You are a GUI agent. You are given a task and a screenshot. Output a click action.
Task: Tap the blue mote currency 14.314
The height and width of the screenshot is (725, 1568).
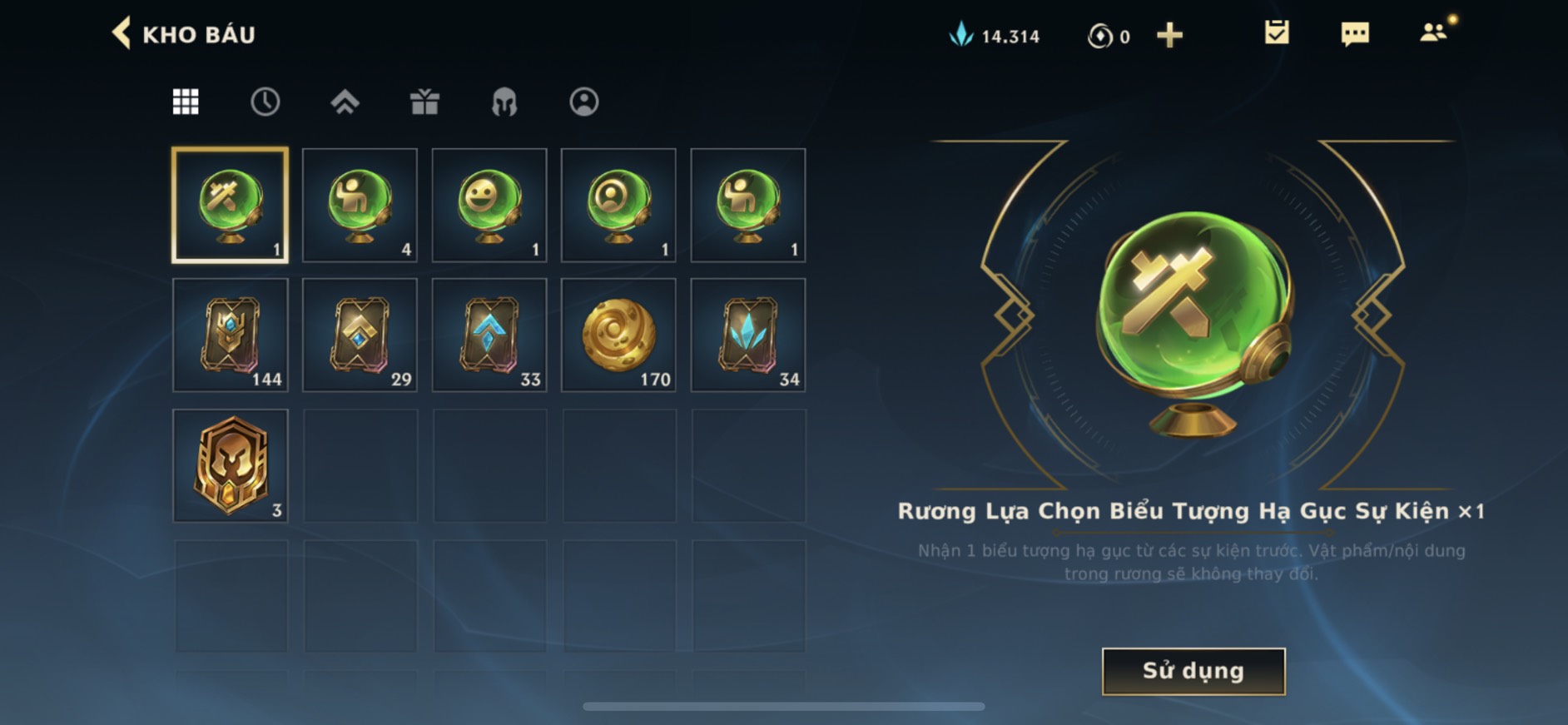tap(995, 35)
